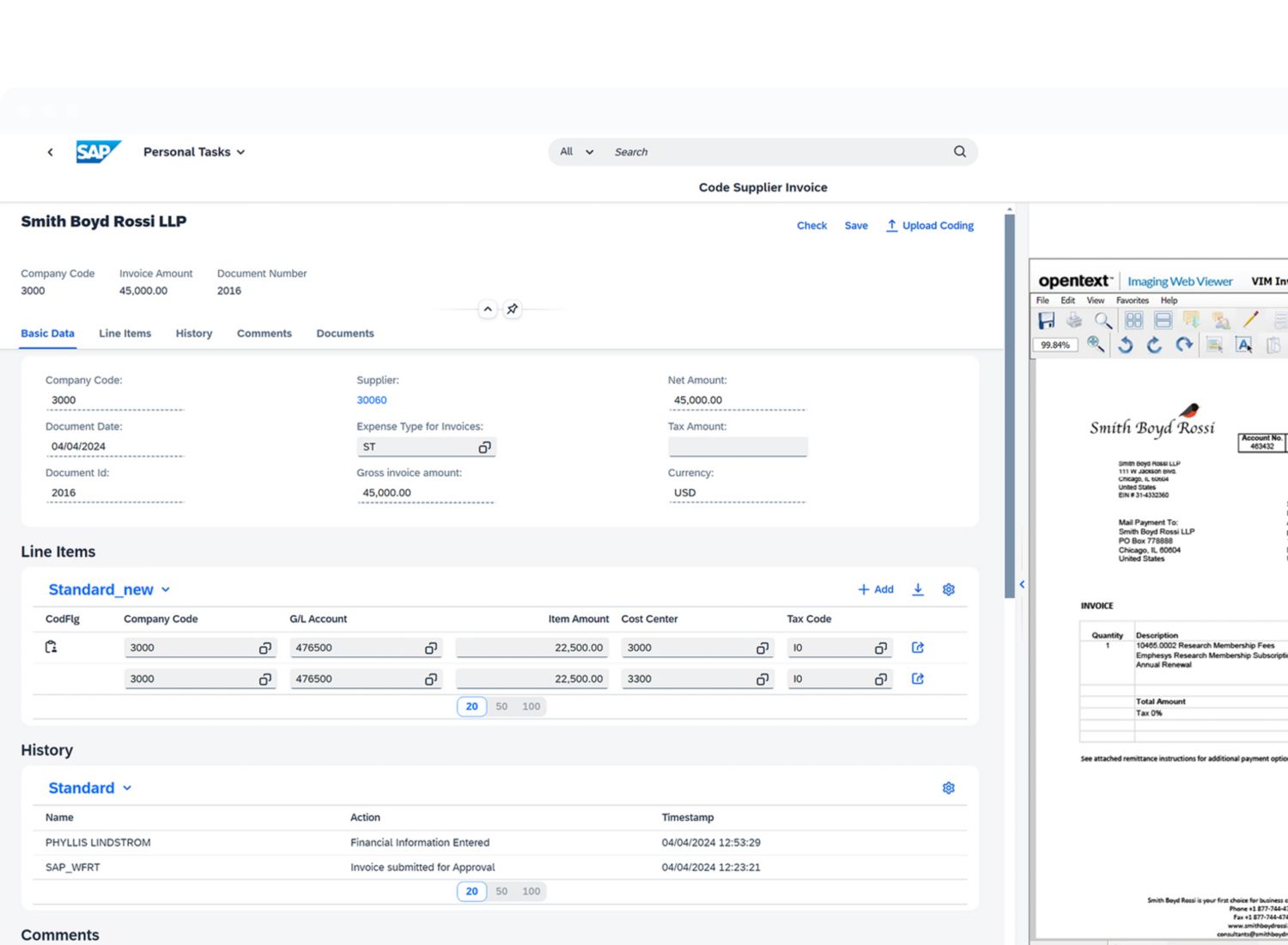Open History table settings gear
Screen dimensions: 1288x945
948,788
